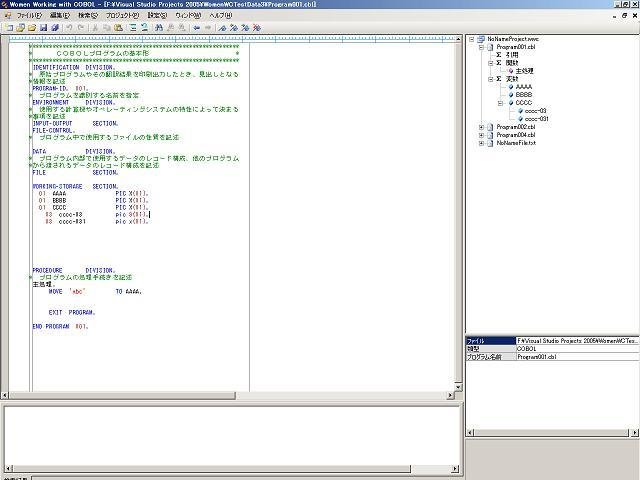
Task: Click the Save All multiple disks icon
Action: 55,28
